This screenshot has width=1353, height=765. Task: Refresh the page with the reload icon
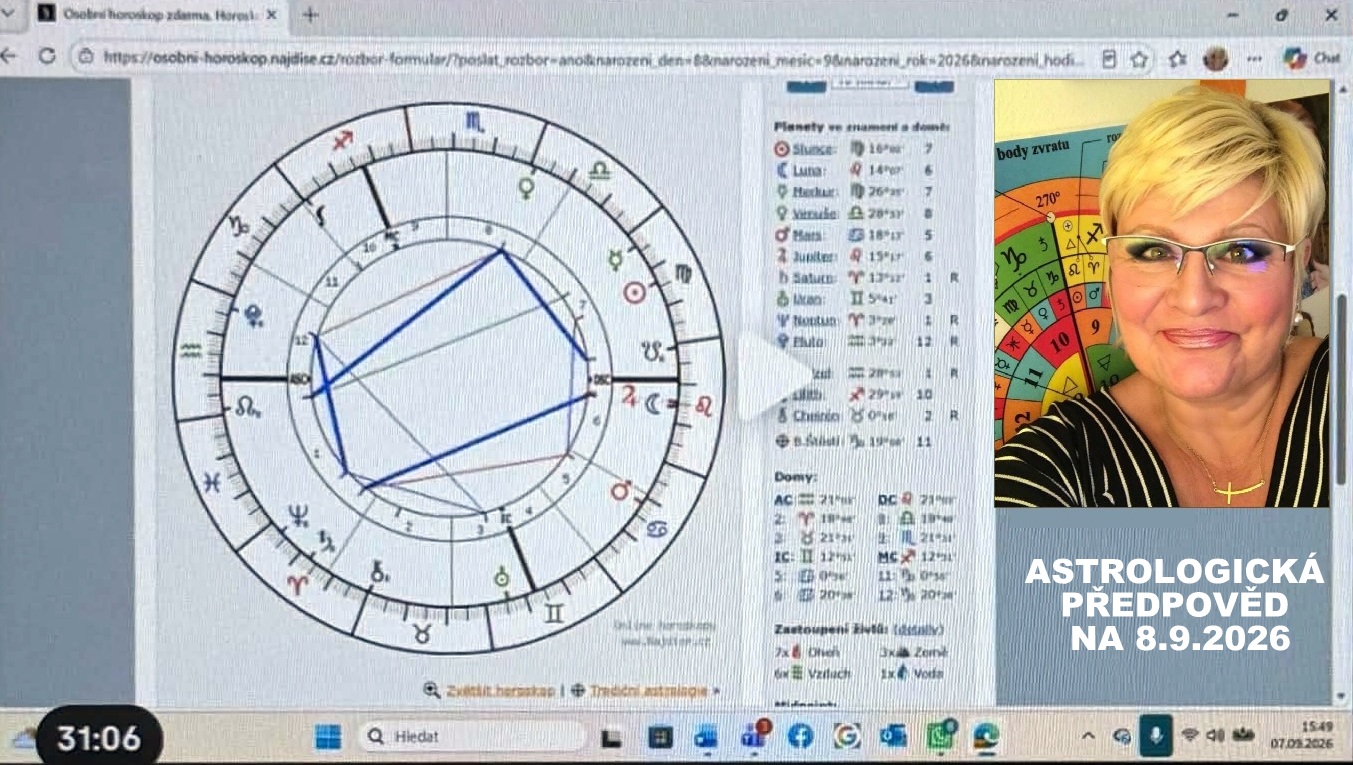pos(46,57)
